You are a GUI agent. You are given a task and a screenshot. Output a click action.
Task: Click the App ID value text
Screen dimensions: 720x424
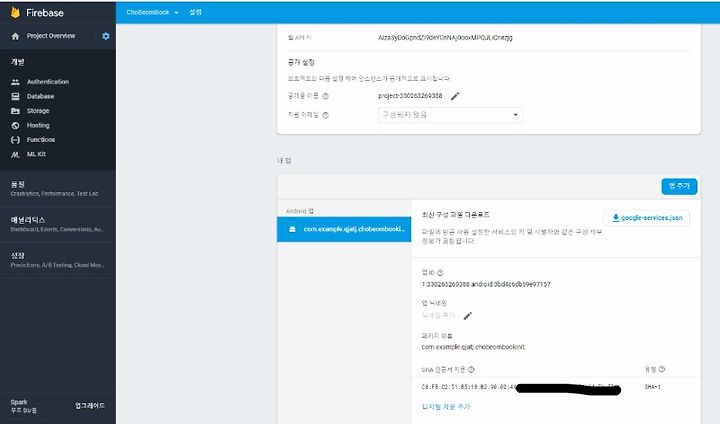coord(486,284)
